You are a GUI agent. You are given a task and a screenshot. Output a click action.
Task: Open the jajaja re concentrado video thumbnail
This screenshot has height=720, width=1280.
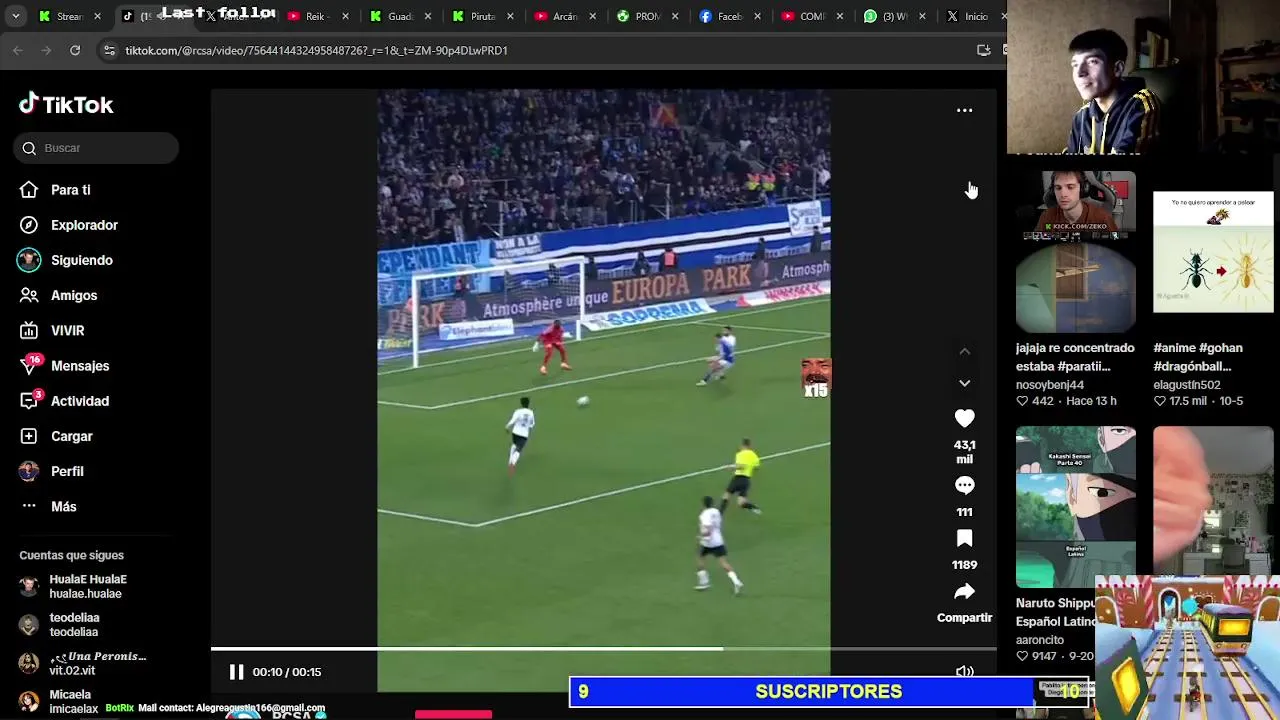[x=1075, y=251]
